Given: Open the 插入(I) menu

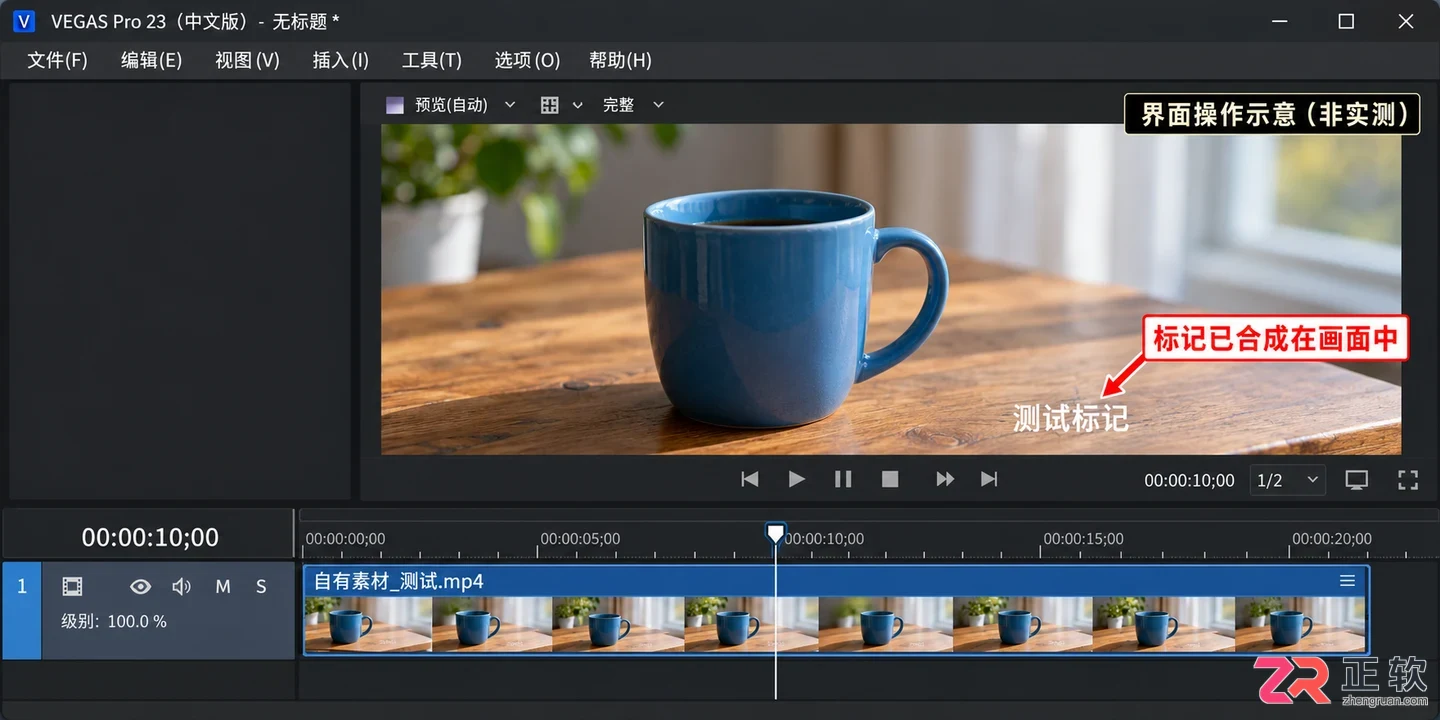Looking at the screenshot, I should pos(341,60).
